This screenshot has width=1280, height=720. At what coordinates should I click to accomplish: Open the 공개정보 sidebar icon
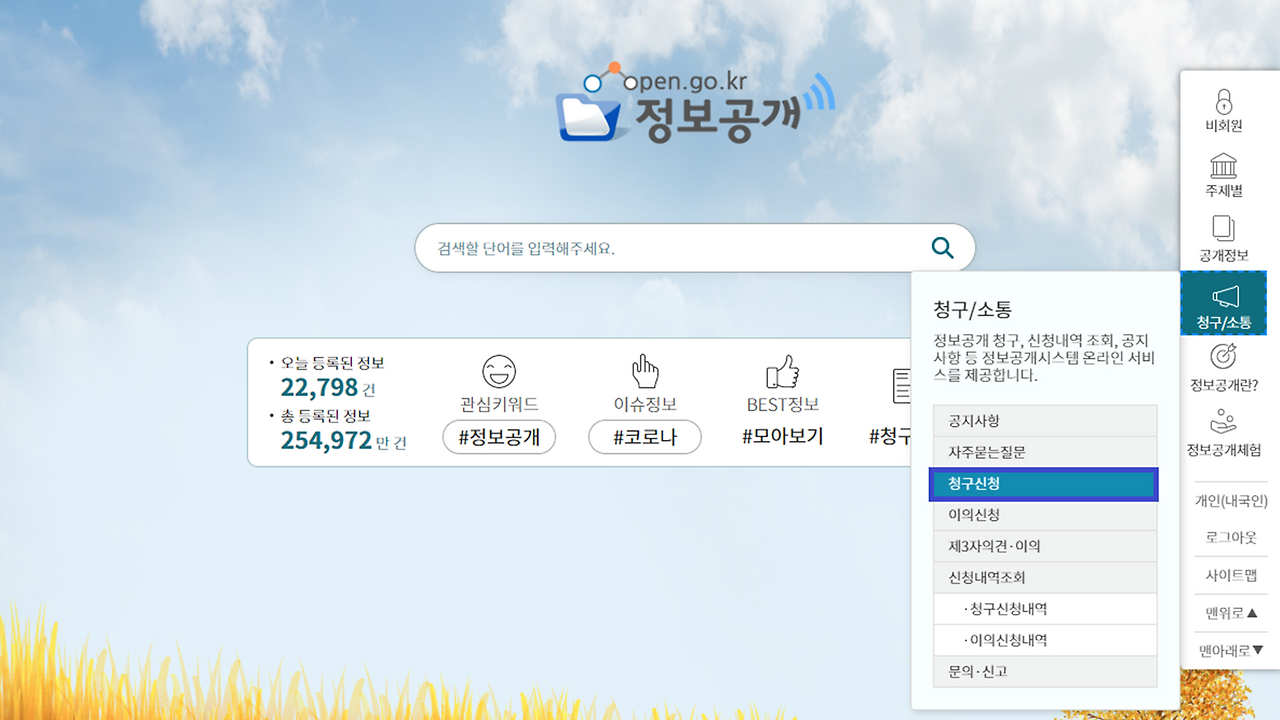point(1224,237)
